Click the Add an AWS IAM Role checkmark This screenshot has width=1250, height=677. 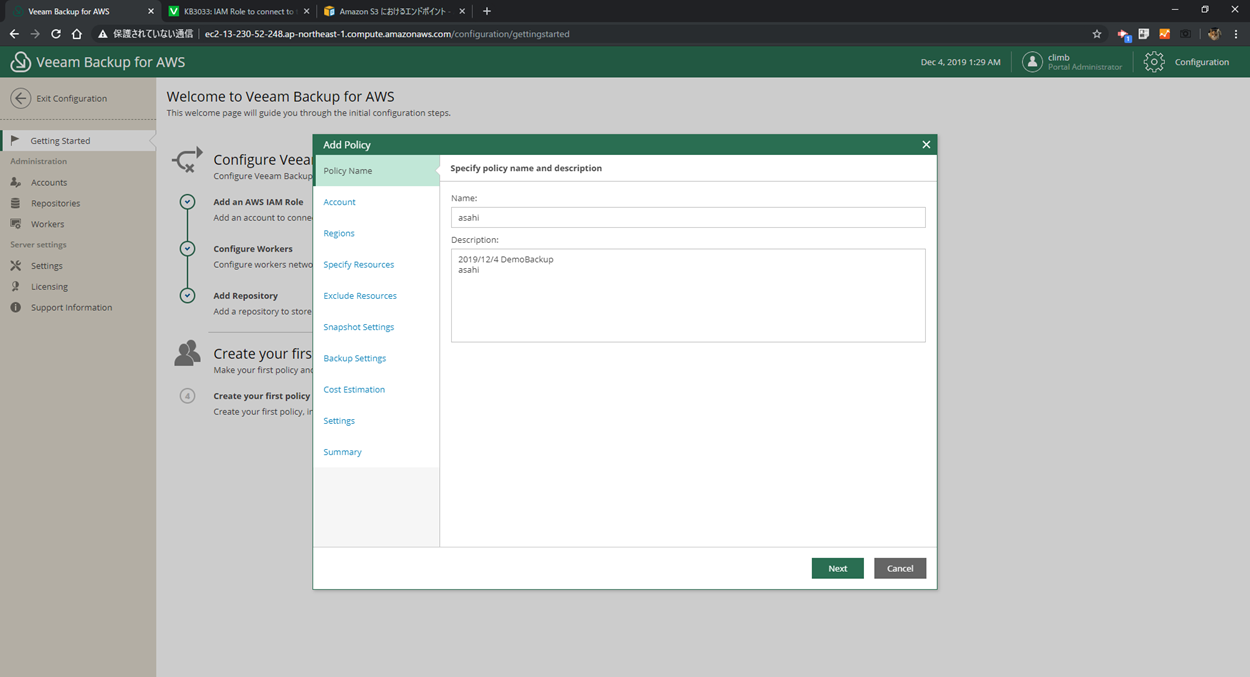(187, 202)
